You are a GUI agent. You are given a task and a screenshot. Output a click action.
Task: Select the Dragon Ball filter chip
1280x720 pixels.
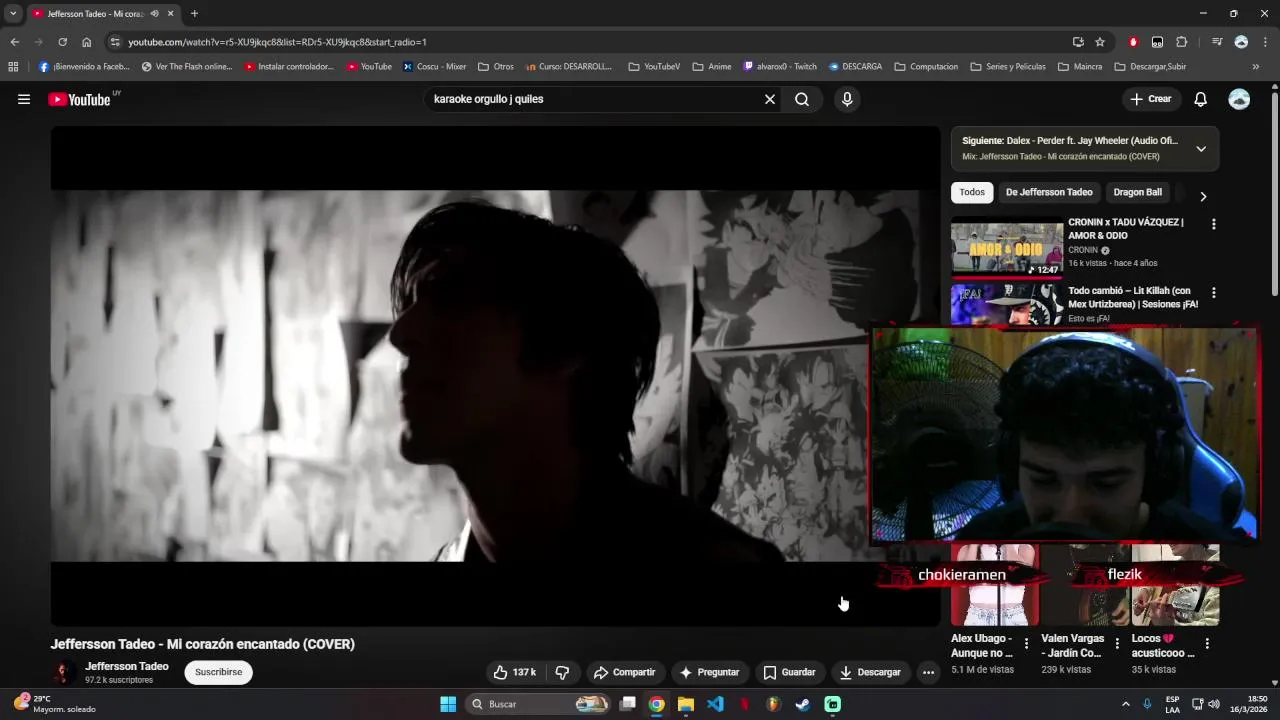tap(1138, 192)
